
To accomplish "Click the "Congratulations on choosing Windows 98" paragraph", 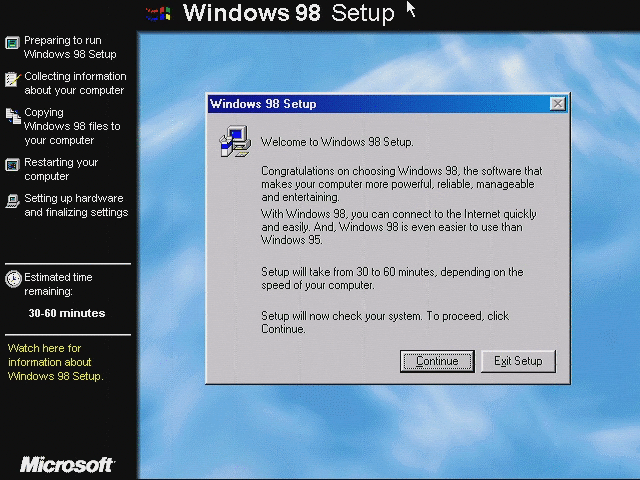I will [x=402, y=184].
